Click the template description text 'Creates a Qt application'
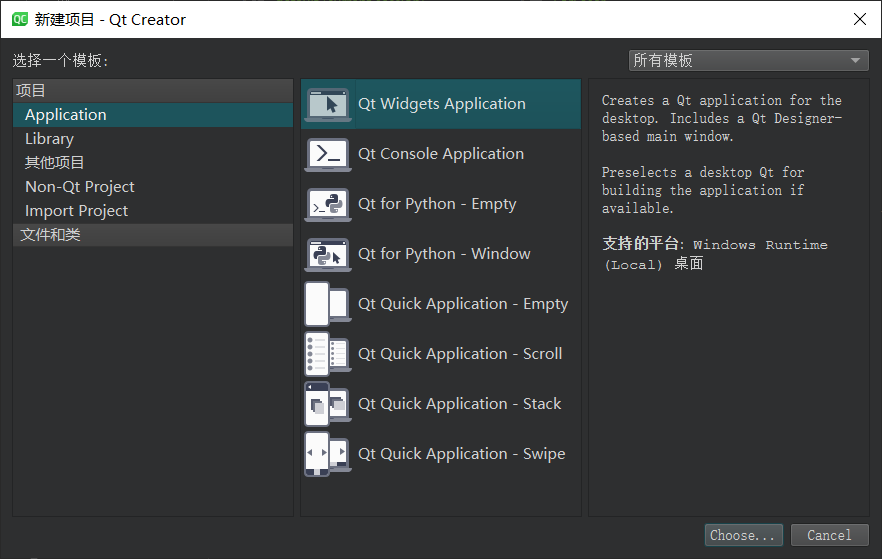This screenshot has height=559, width=882. tap(722, 118)
